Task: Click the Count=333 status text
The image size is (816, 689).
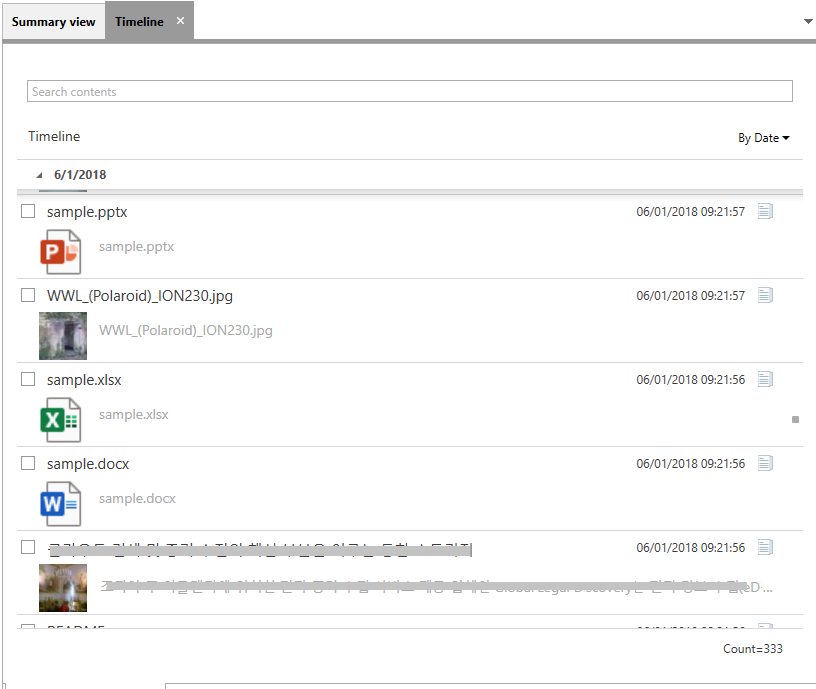Action: point(753,648)
